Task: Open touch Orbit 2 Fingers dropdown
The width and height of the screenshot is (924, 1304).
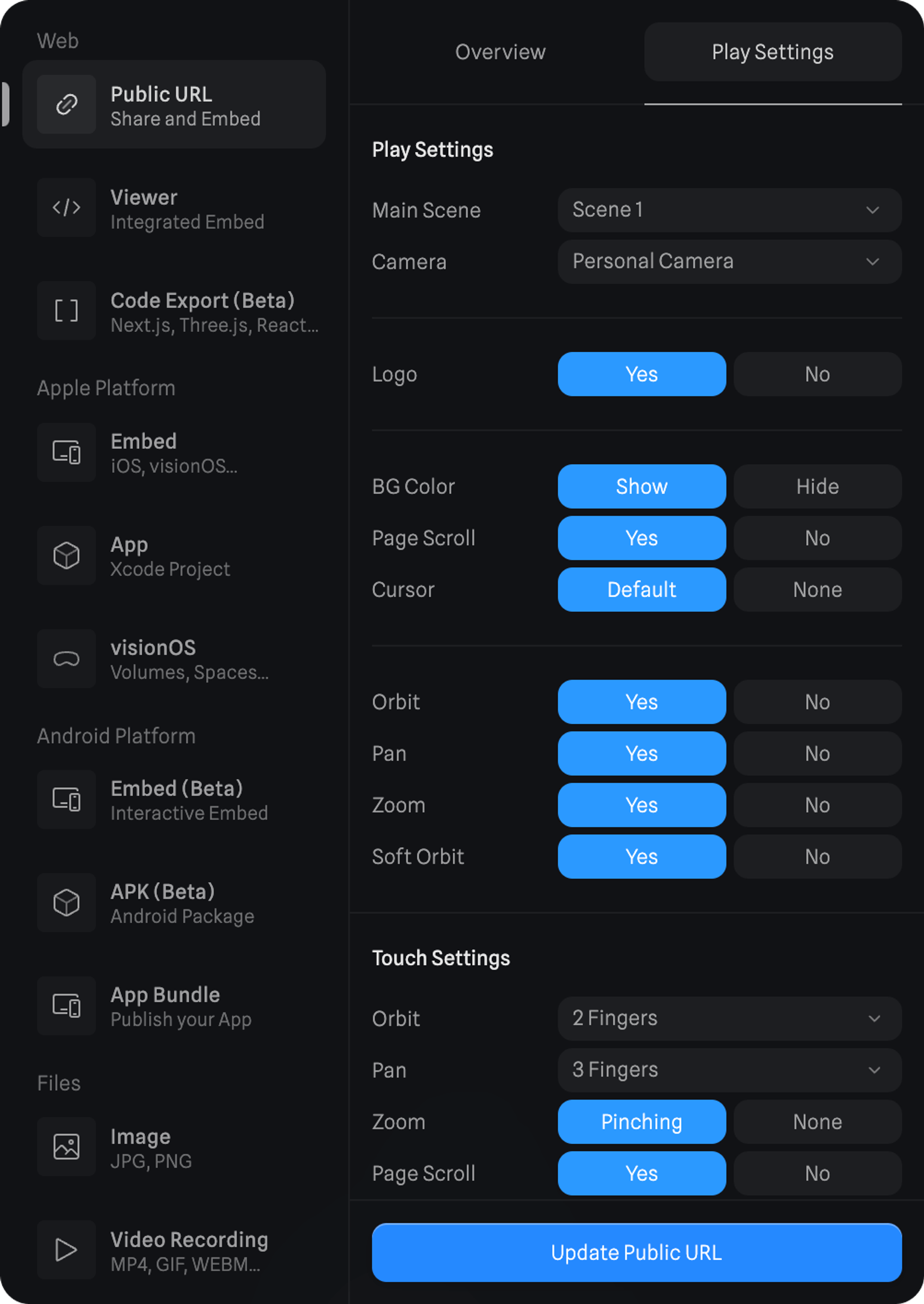Action: (x=729, y=1018)
